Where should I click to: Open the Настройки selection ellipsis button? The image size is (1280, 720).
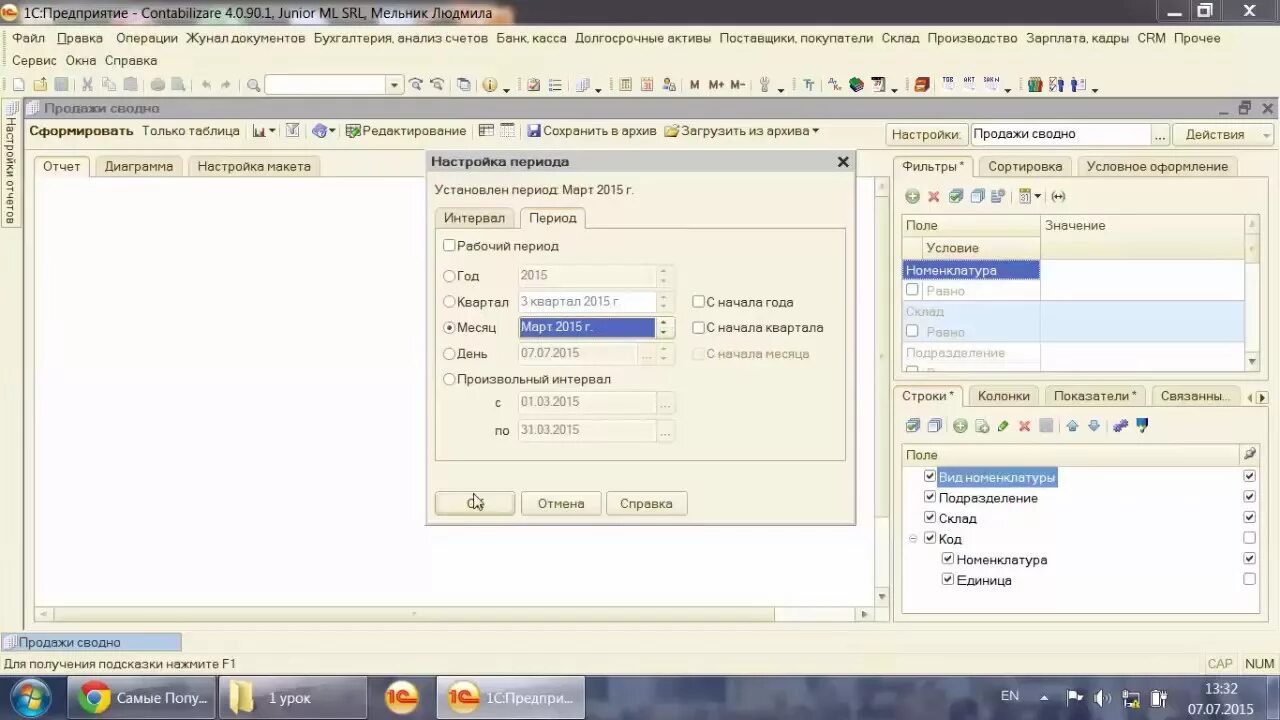tap(1159, 134)
